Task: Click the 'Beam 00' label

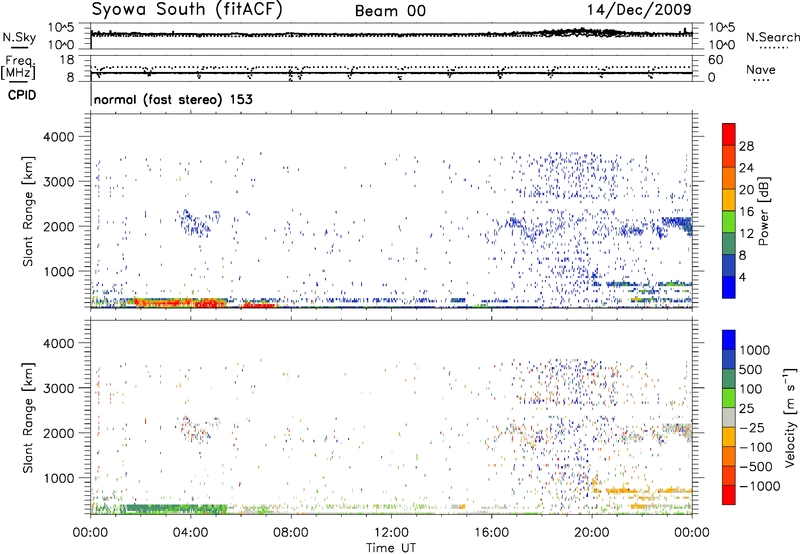Action: click(x=390, y=11)
